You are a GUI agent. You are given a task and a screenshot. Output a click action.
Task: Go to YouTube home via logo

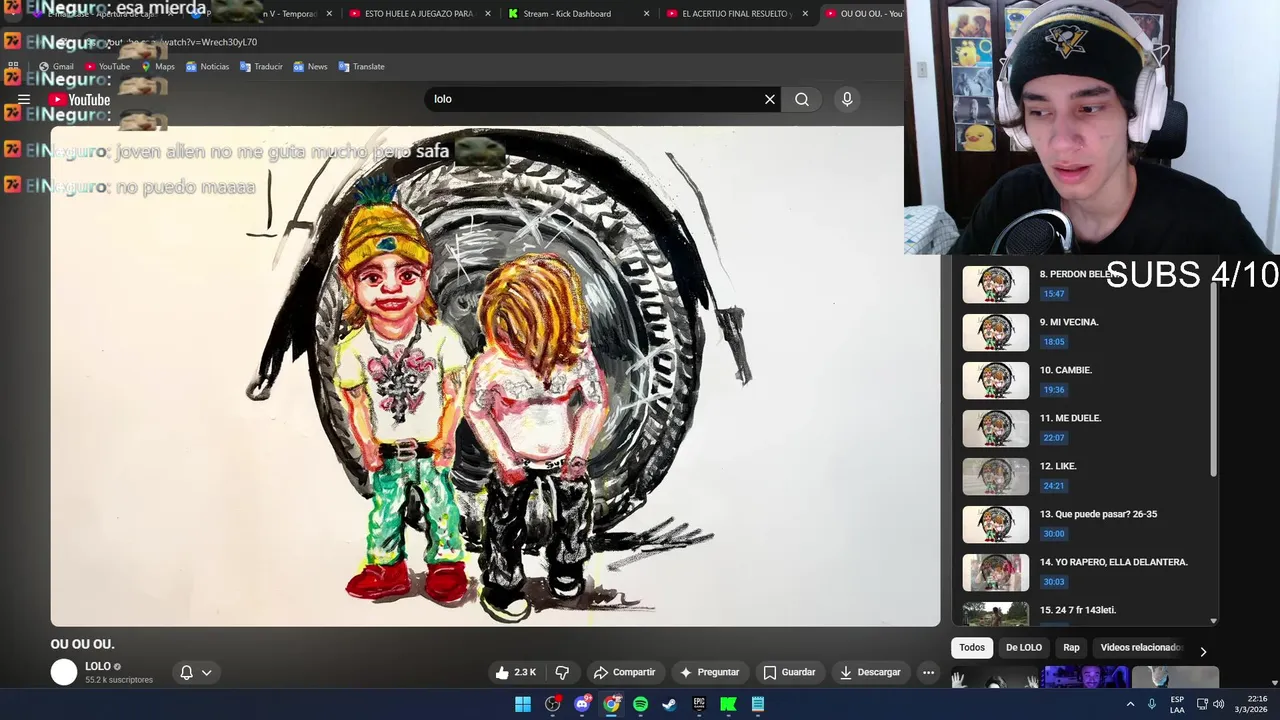(x=79, y=99)
